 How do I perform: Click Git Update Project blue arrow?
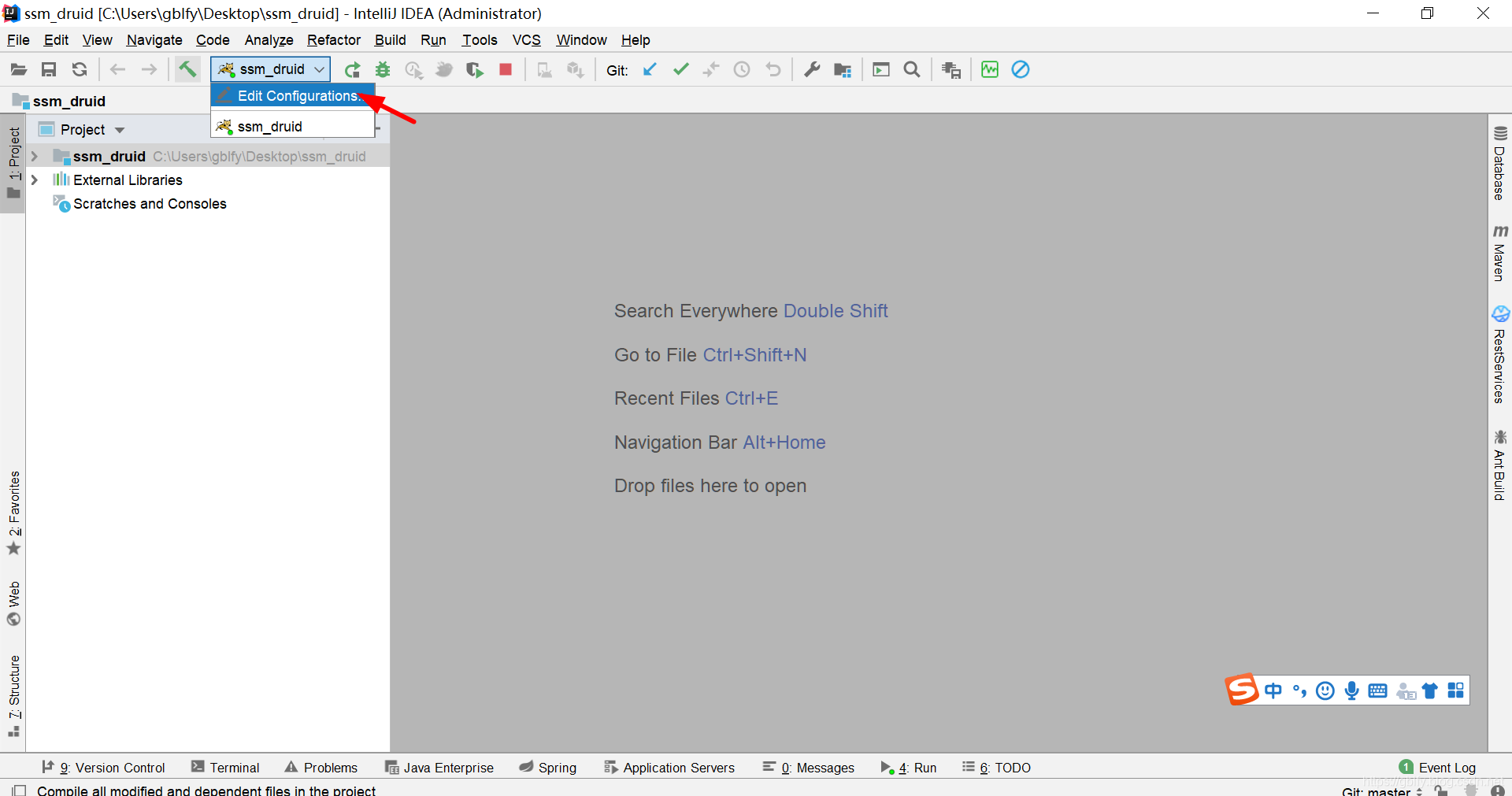(650, 70)
